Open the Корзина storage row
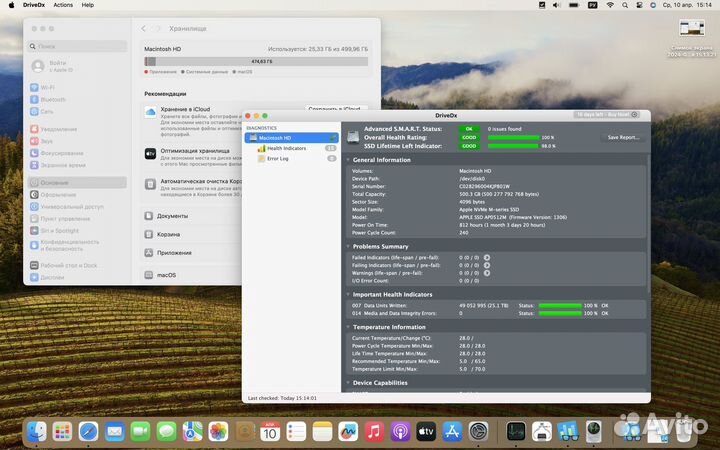Image resolution: width=720 pixels, height=450 pixels. click(192, 234)
